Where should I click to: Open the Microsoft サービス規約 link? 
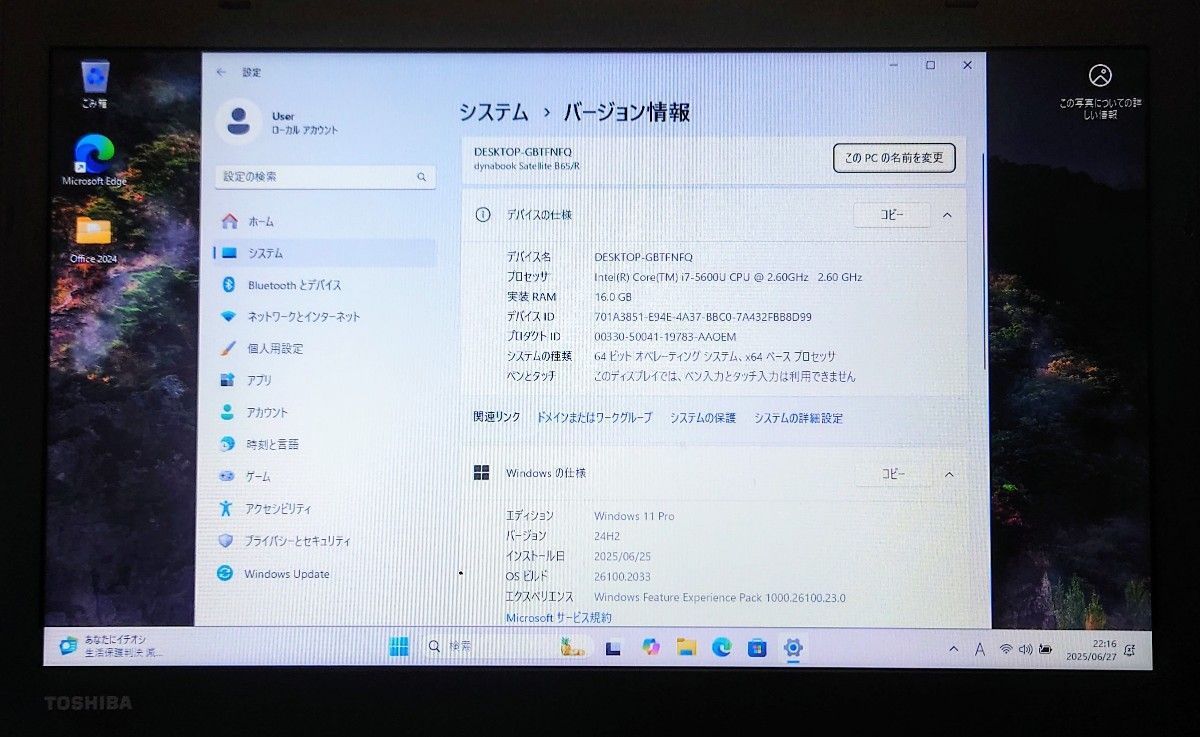(x=558, y=618)
